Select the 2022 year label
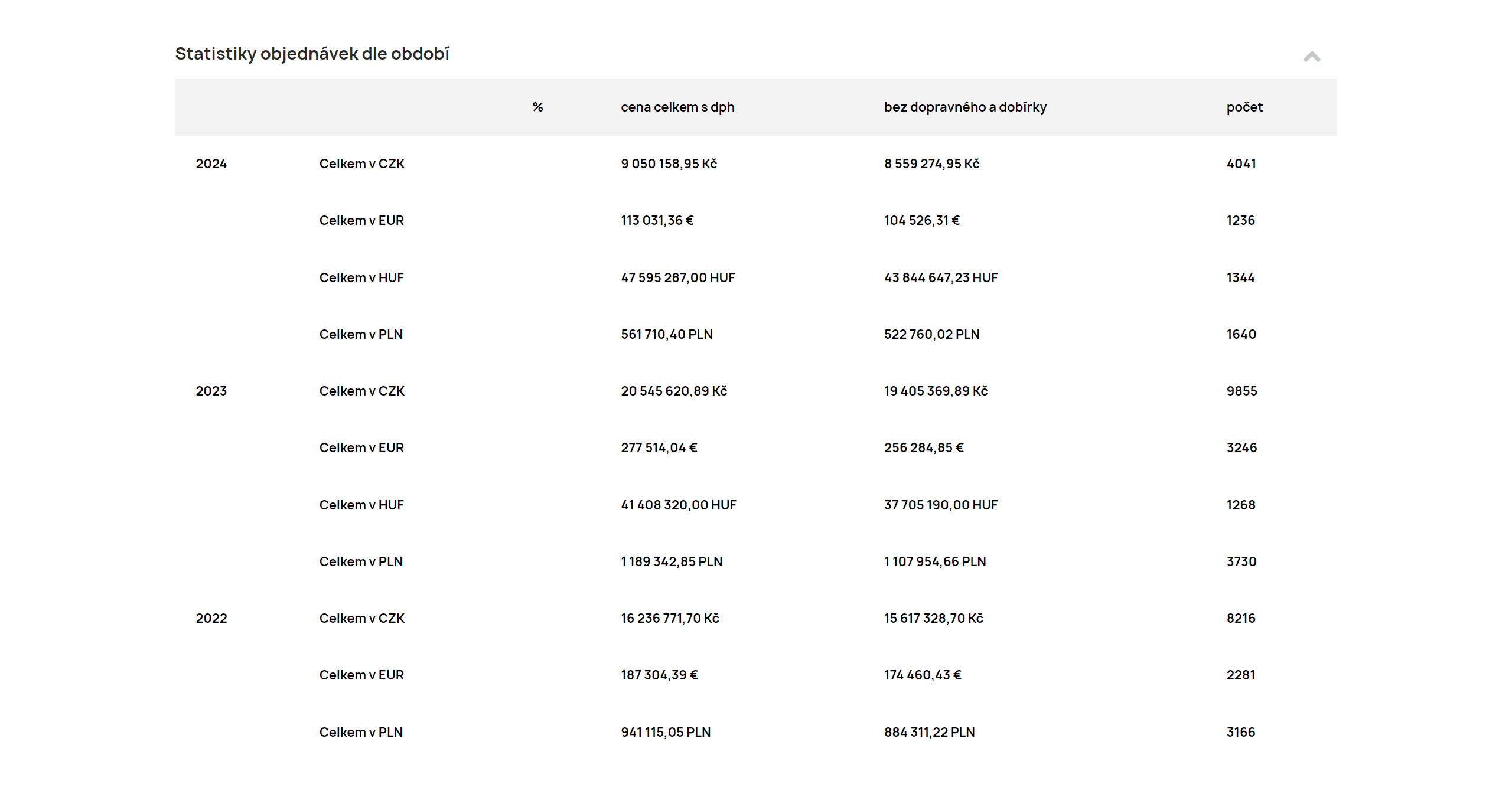 coord(211,618)
